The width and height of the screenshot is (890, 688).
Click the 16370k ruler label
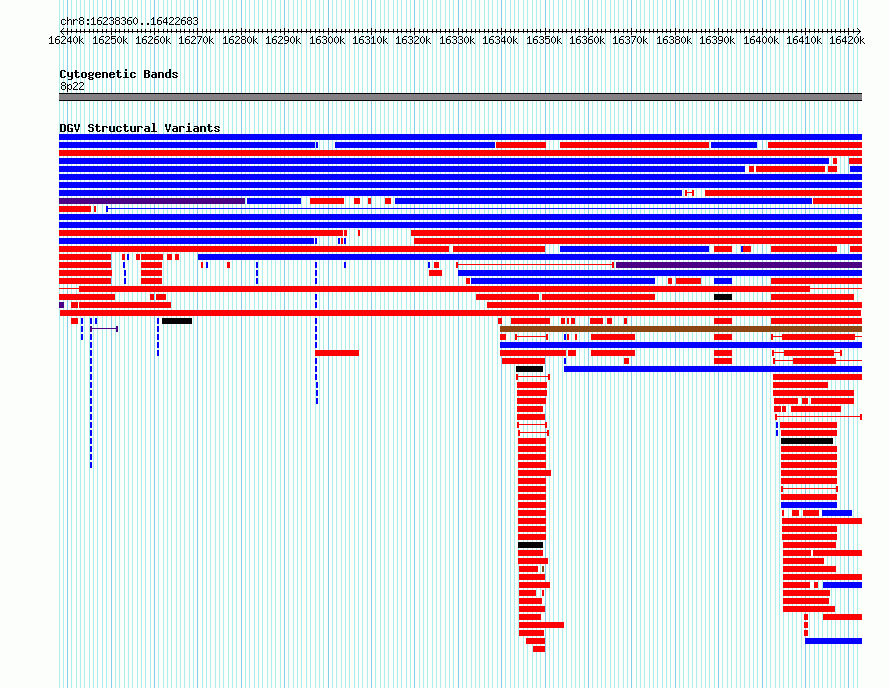tap(630, 40)
